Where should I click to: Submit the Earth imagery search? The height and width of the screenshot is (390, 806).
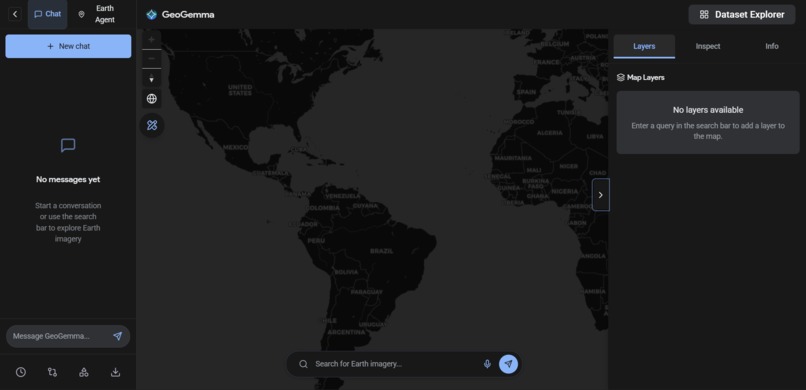point(508,364)
